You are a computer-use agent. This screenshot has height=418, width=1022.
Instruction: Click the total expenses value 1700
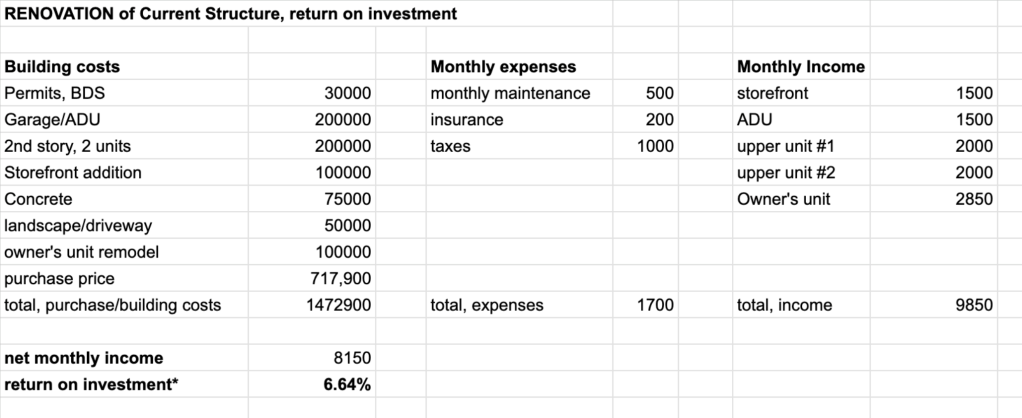tap(656, 305)
